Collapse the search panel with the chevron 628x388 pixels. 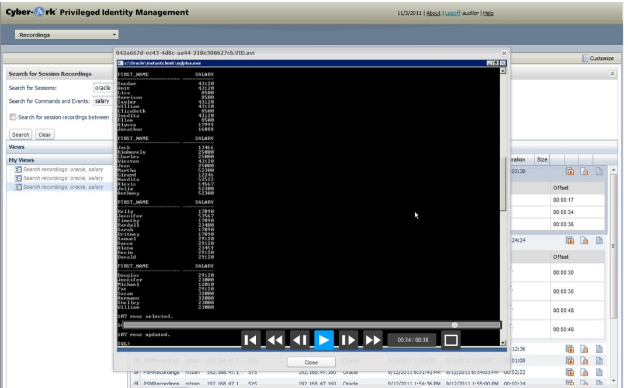pyautogui.click(x=612, y=74)
